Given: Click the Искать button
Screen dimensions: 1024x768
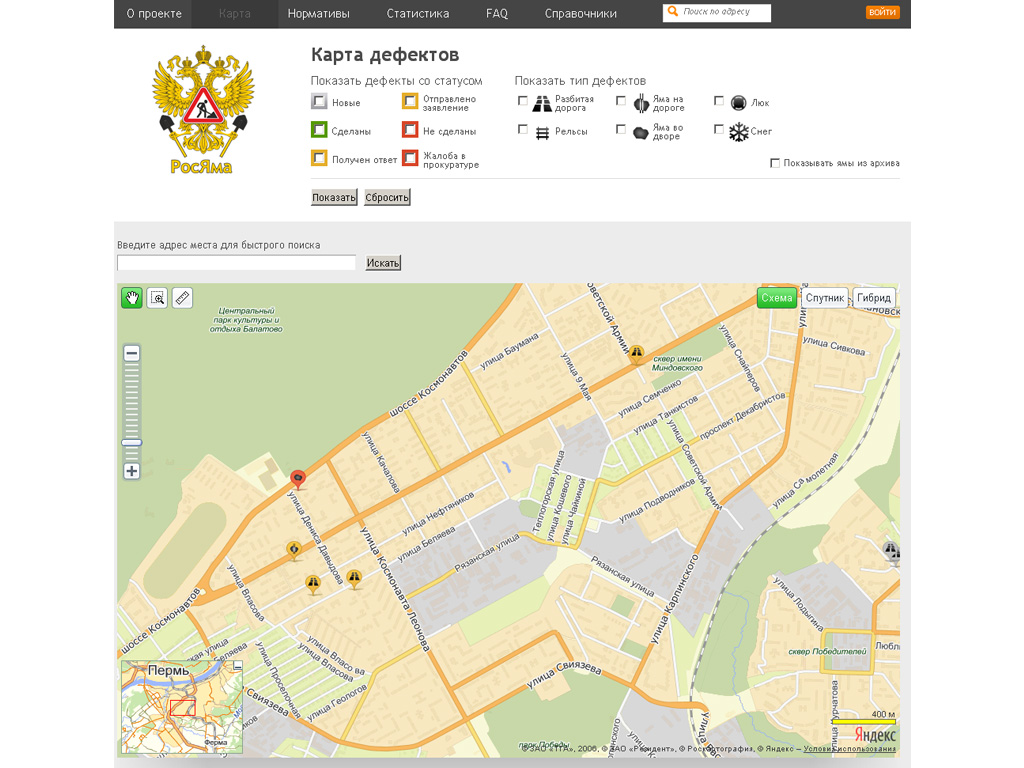Looking at the screenshot, I should coord(383,263).
